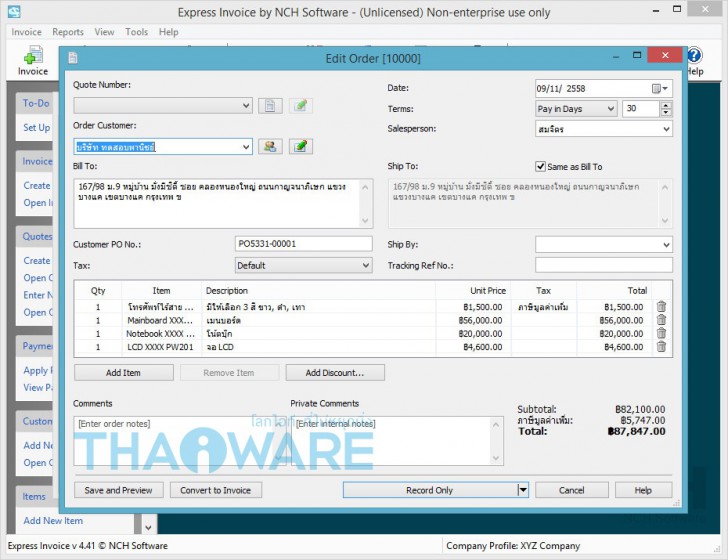728x560 pixels.
Task: Click the edit quote pencil icon
Action: 301,106
